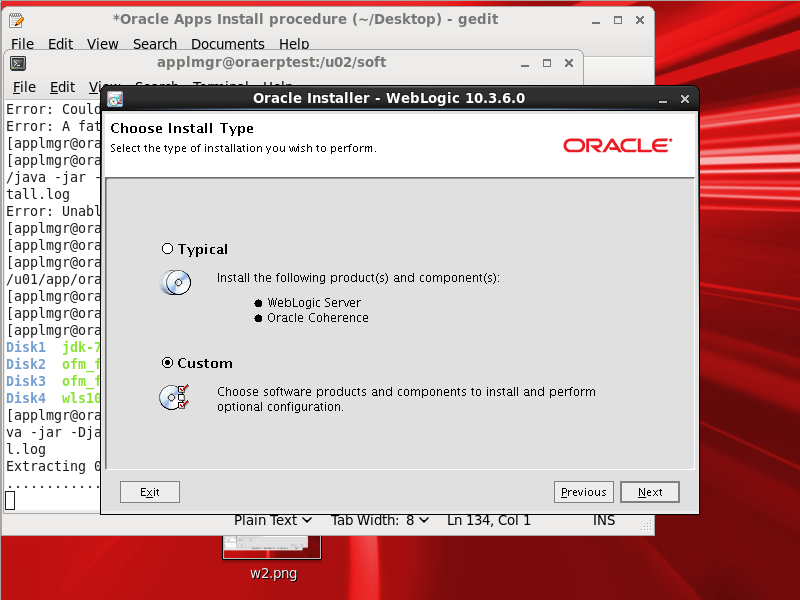Click WebLogic Server list item
Image resolution: width=800 pixels, height=600 pixels.
tap(314, 303)
